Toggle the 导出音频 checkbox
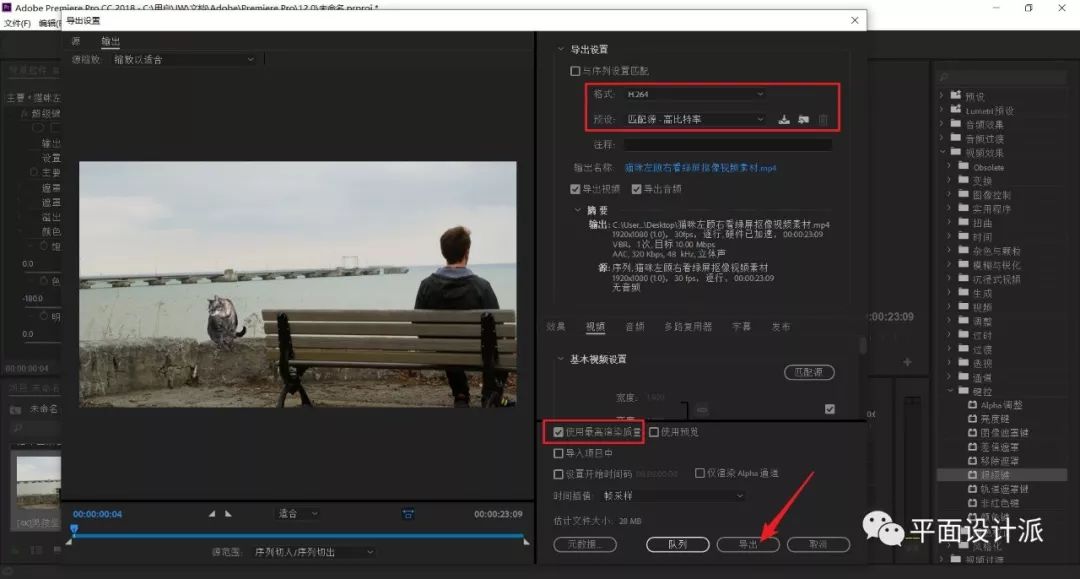1080x579 pixels. [x=636, y=188]
